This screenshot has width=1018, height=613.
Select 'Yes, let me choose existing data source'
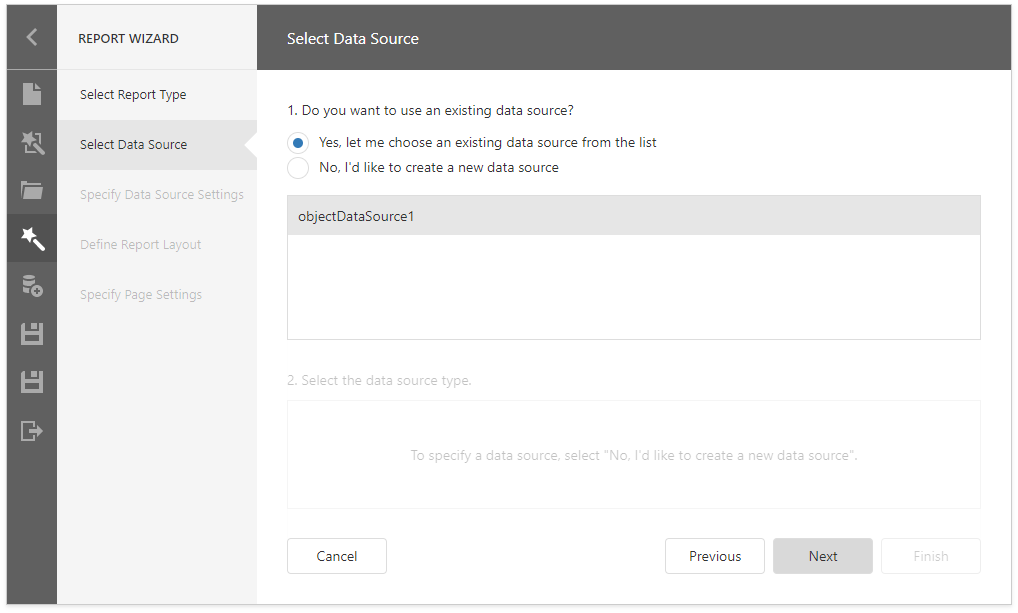[298, 143]
